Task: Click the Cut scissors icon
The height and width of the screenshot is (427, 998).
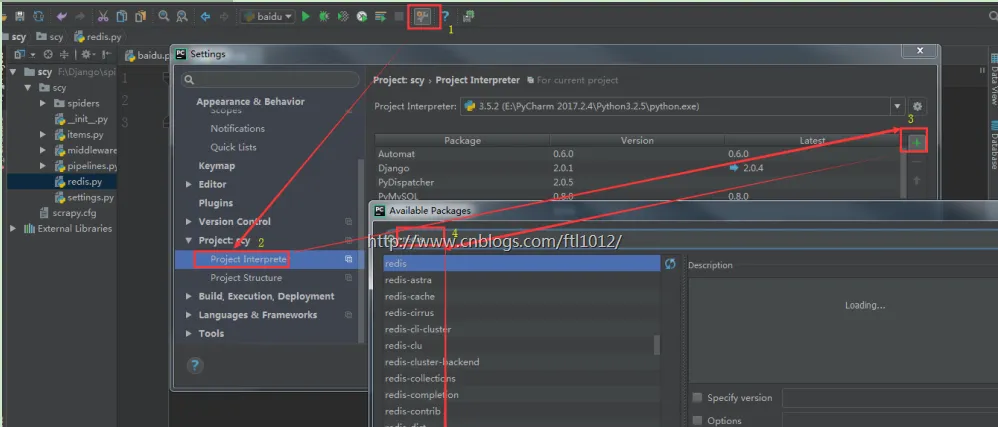Action: [x=104, y=17]
